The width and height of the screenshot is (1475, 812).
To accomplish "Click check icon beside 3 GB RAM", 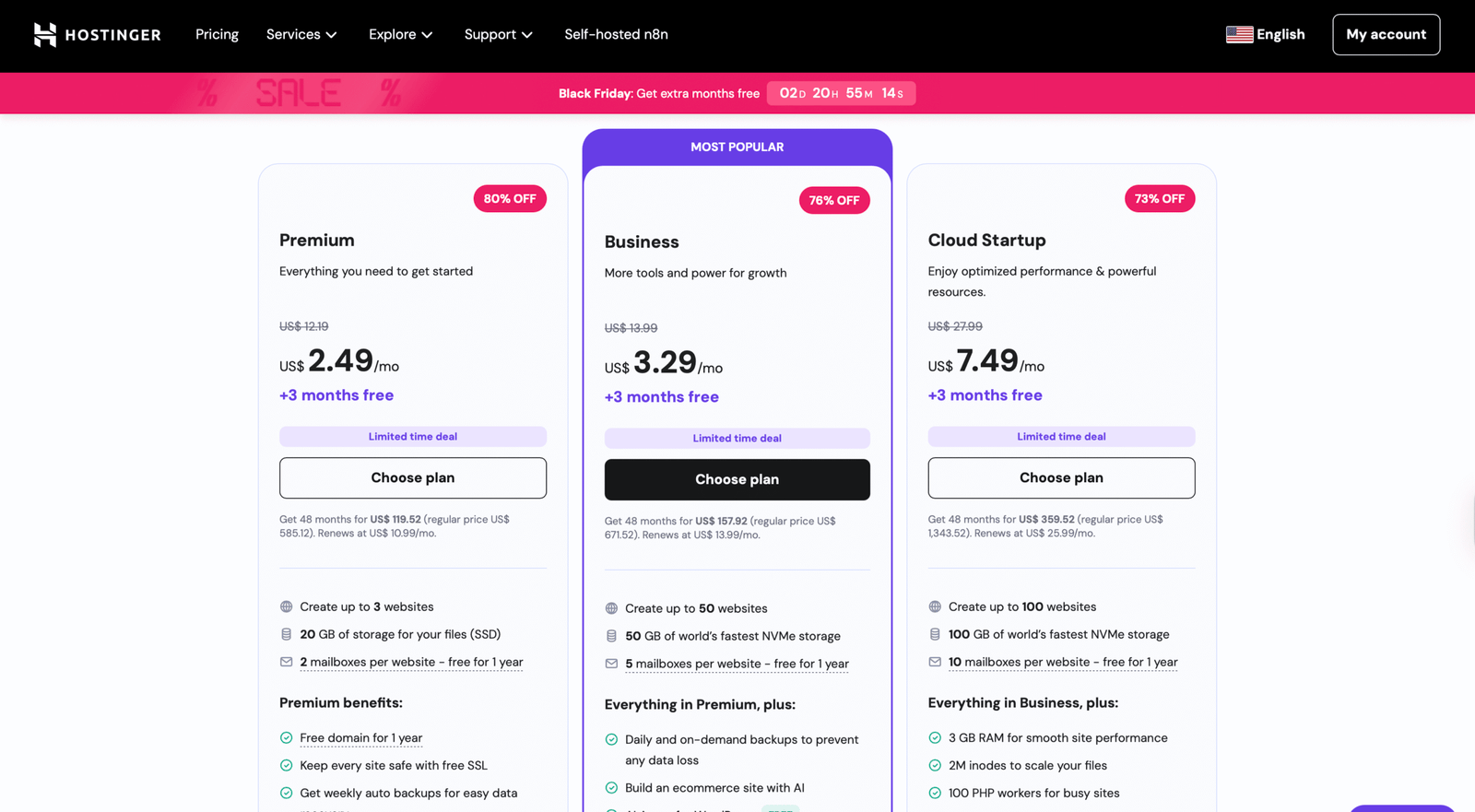I will (935, 738).
